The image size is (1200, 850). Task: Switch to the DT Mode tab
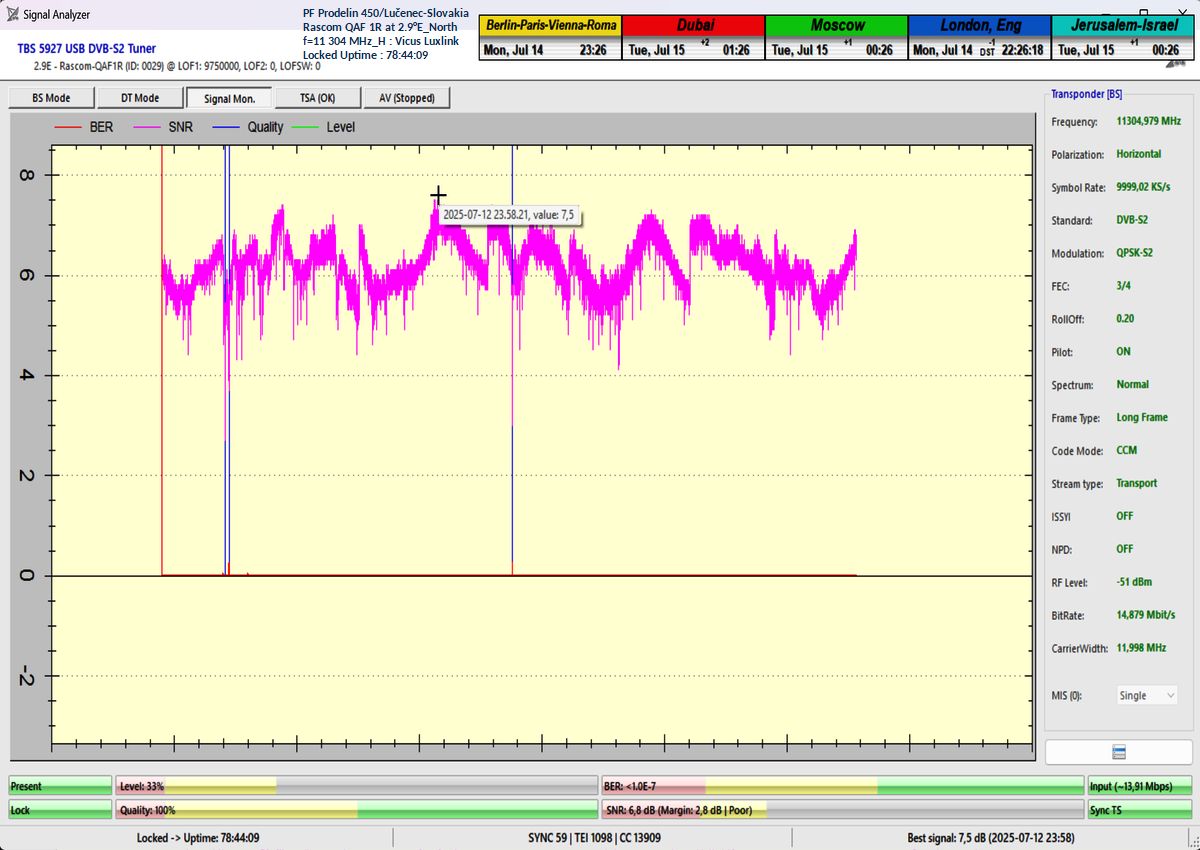coord(140,98)
